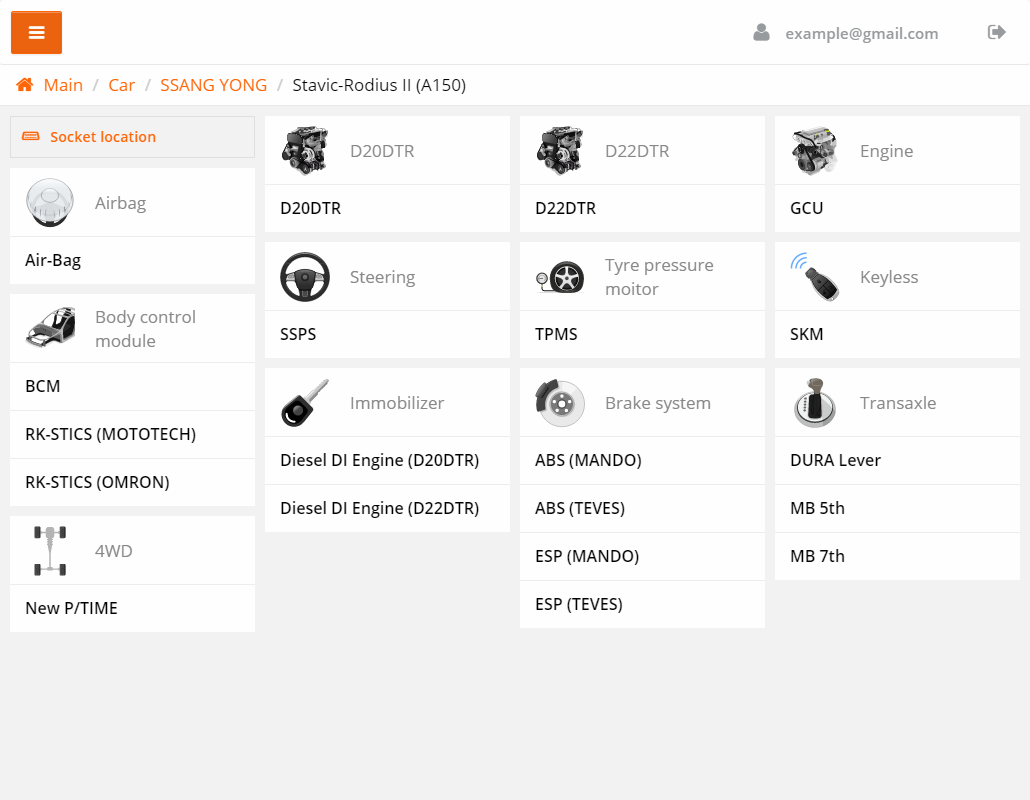The height and width of the screenshot is (800, 1030).
Task: Click the logout arrow icon
Action: click(x=996, y=33)
